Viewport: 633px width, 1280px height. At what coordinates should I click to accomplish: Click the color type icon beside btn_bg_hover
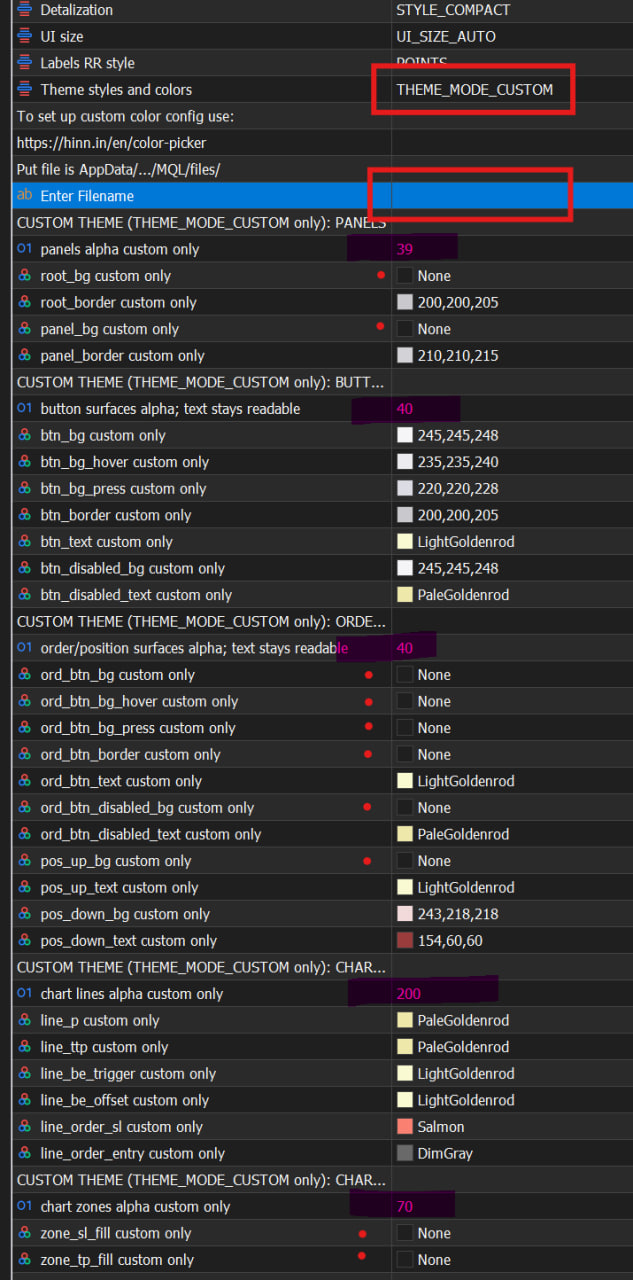(x=25, y=462)
